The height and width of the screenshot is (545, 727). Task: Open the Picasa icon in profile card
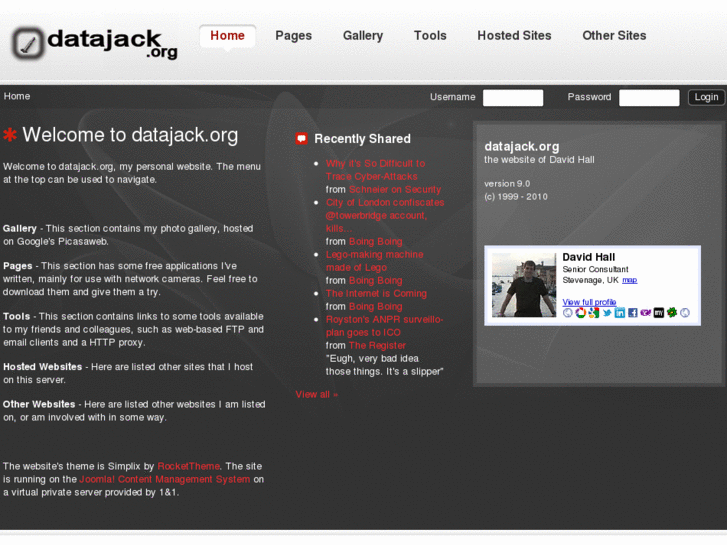pos(580,313)
